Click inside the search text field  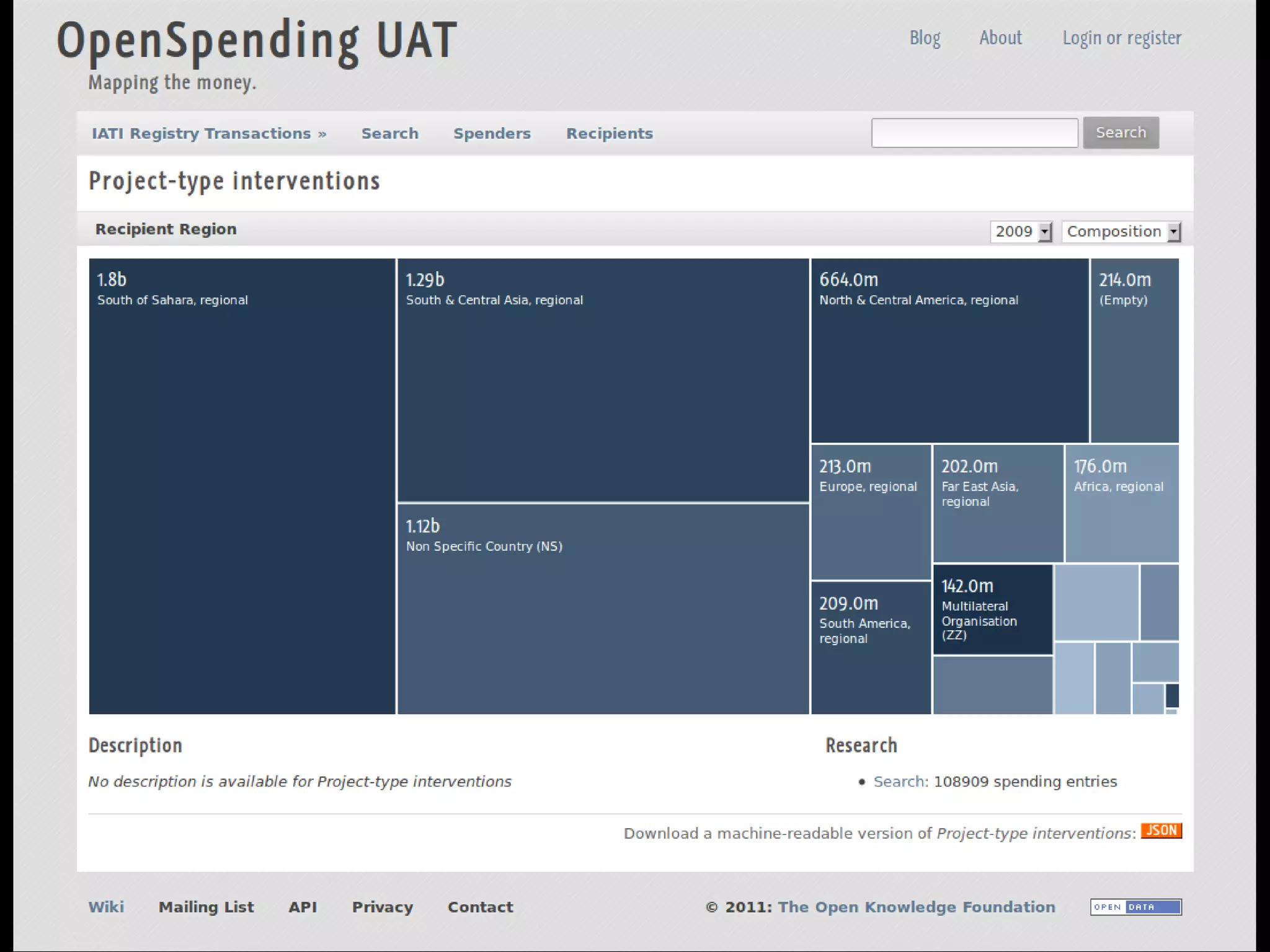click(974, 133)
